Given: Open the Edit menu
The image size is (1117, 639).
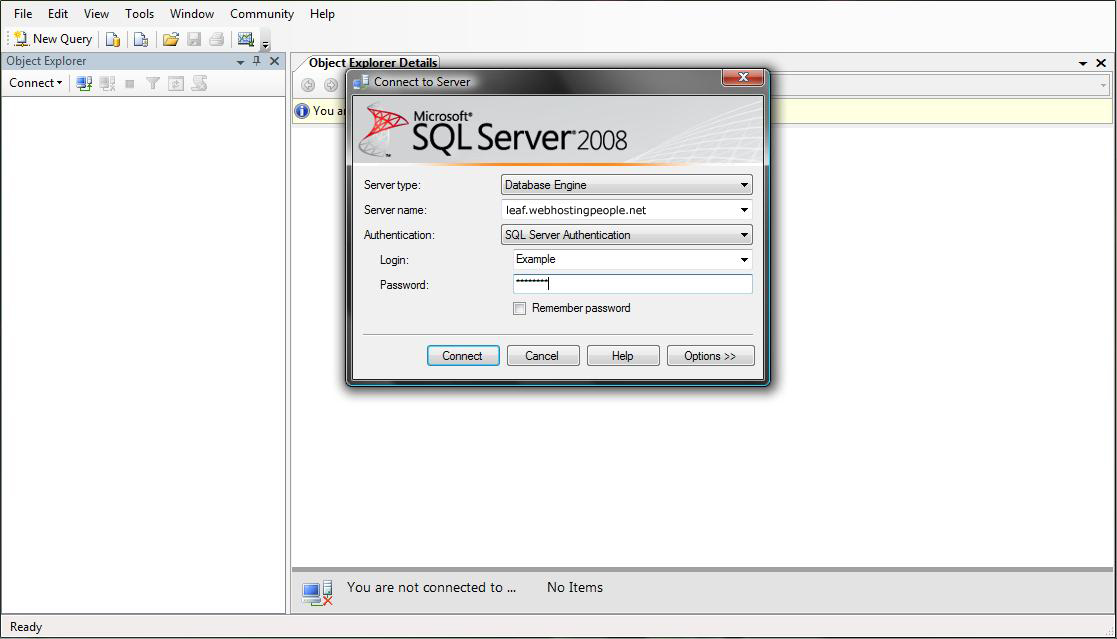Looking at the screenshot, I should 58,14.
